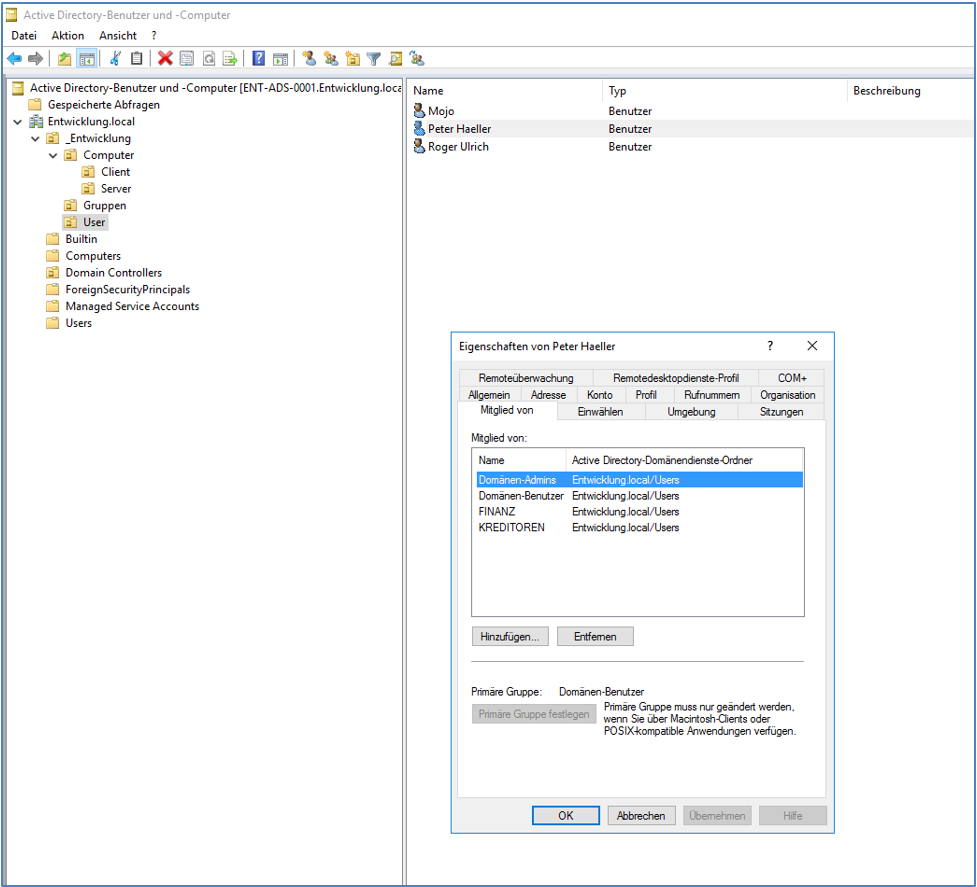Click the up one level folder icon
The image size is (977, 887).
65,59
